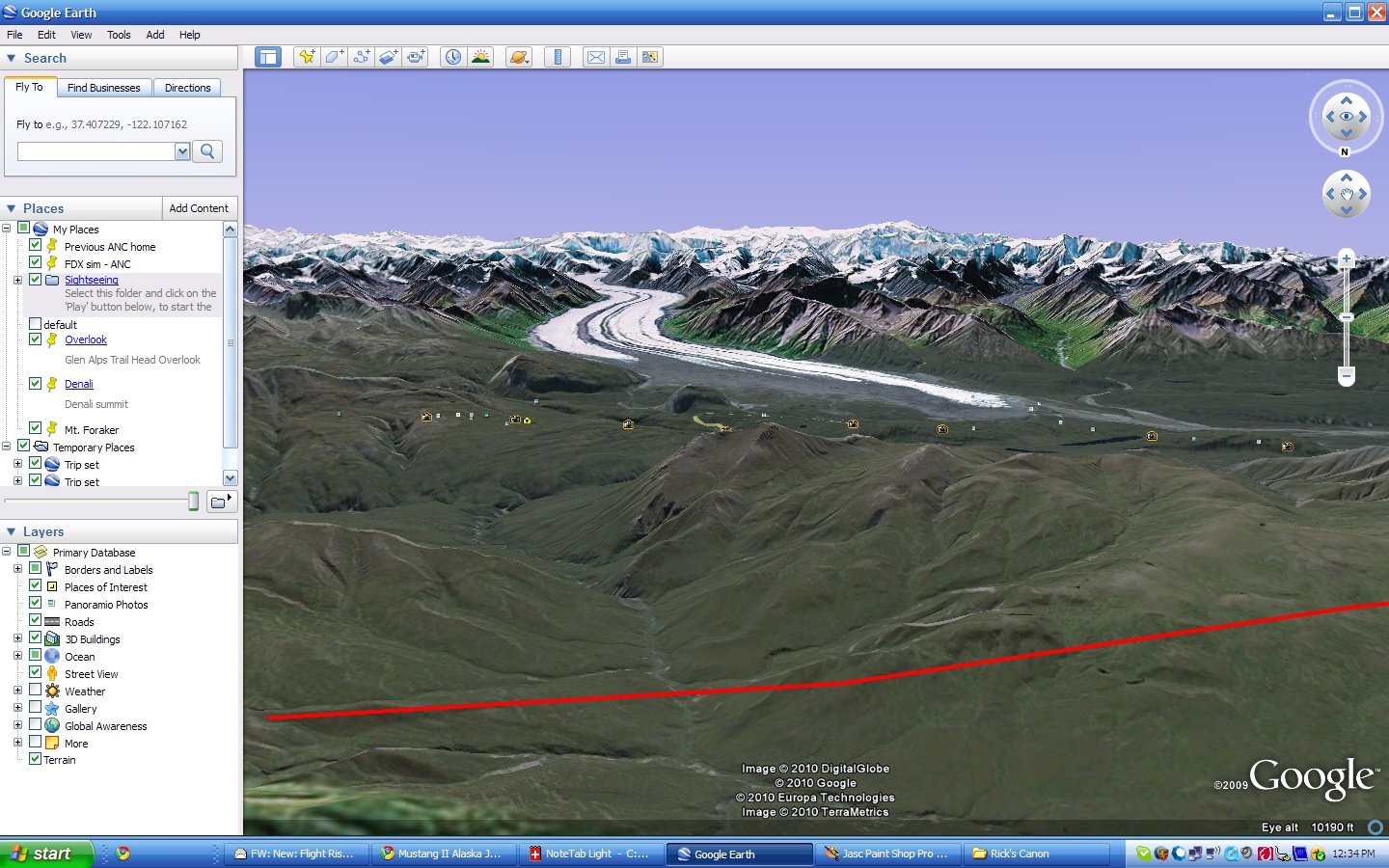Click the Sightseeing folder link
The image size is (1389, 868).
tap(92, 280)
